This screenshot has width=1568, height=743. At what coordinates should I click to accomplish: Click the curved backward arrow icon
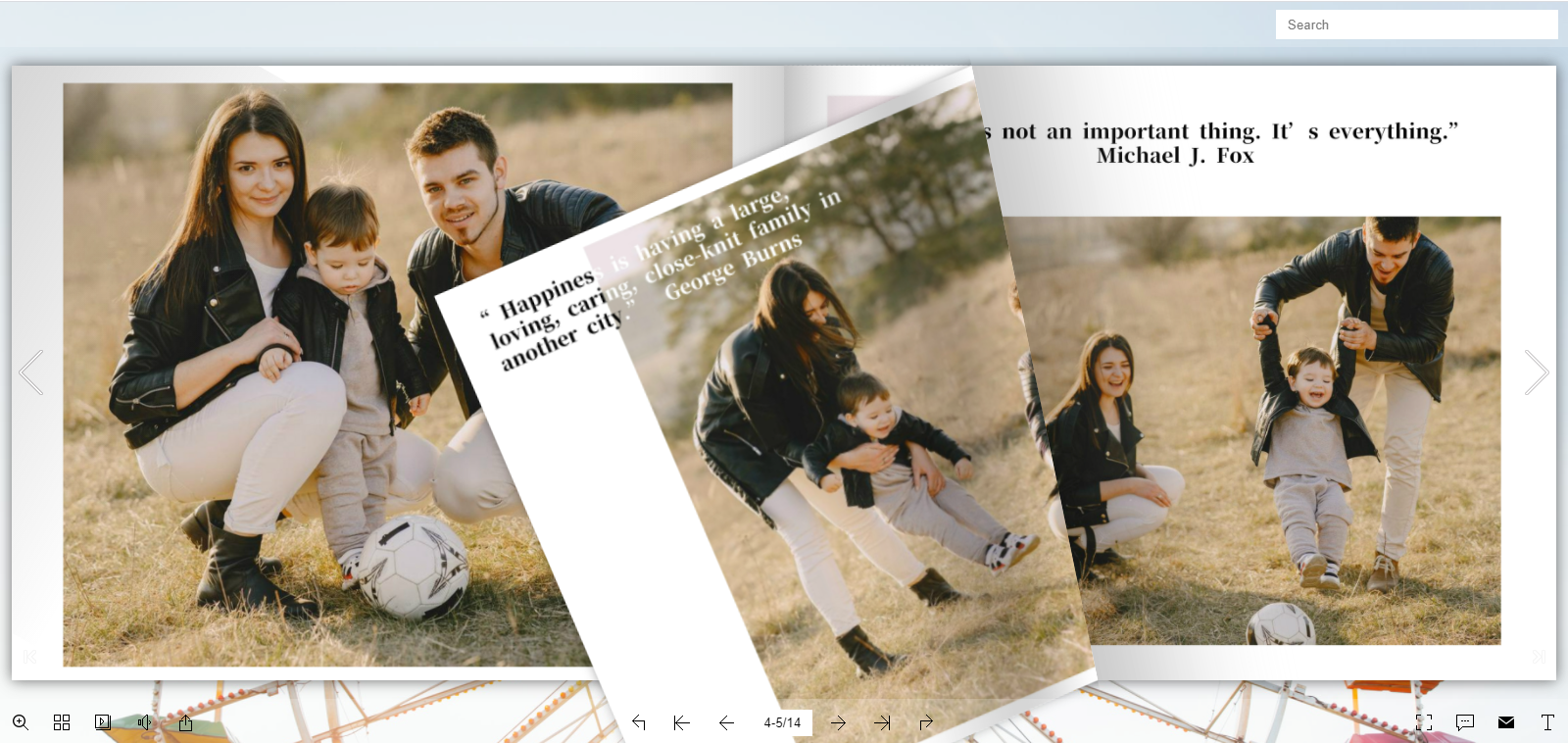[x=639, y=722]
